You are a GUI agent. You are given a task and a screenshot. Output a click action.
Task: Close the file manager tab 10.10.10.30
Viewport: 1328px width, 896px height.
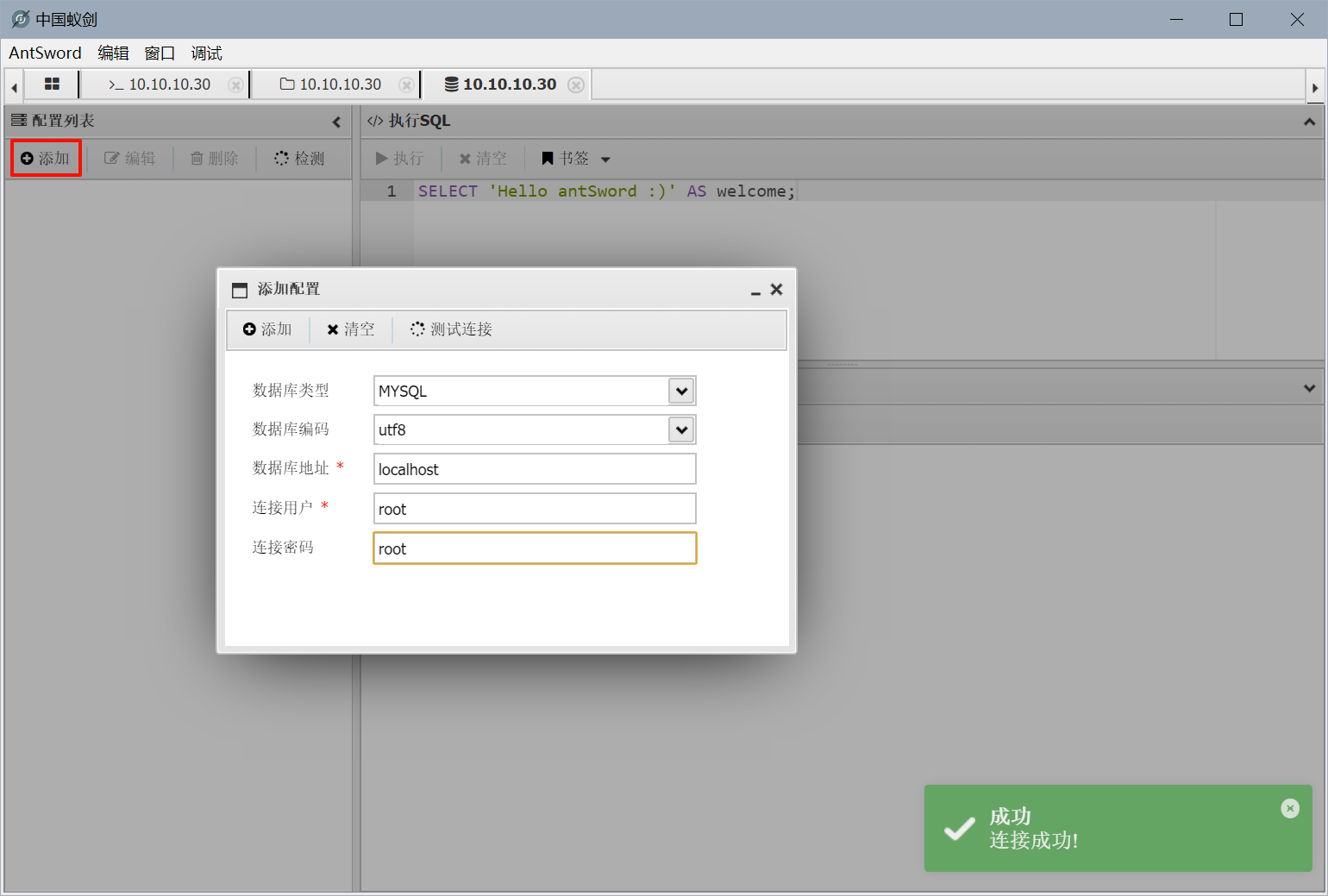[x=405, y=85]
